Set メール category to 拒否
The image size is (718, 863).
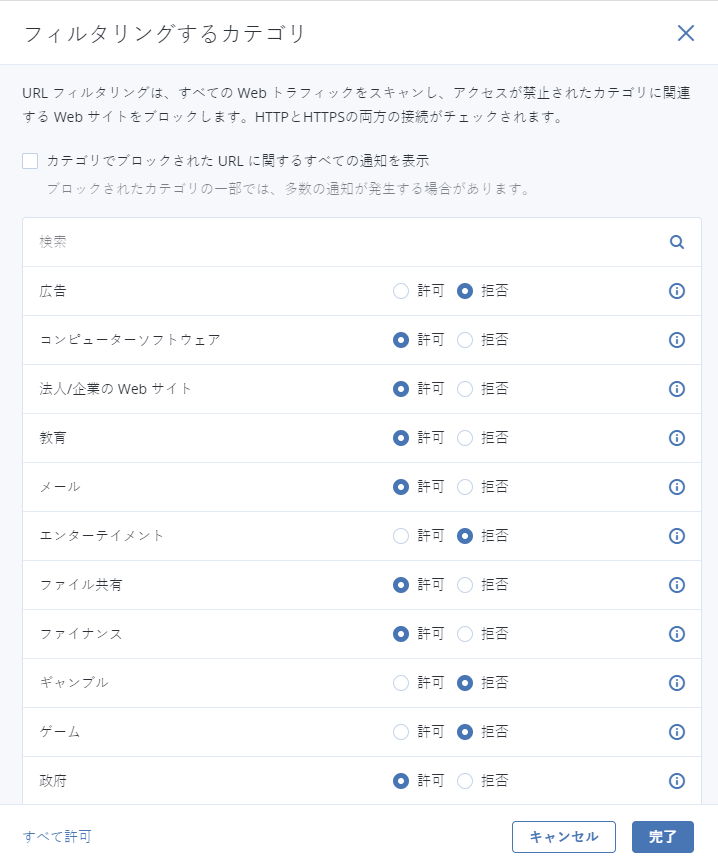click(465, 487)
